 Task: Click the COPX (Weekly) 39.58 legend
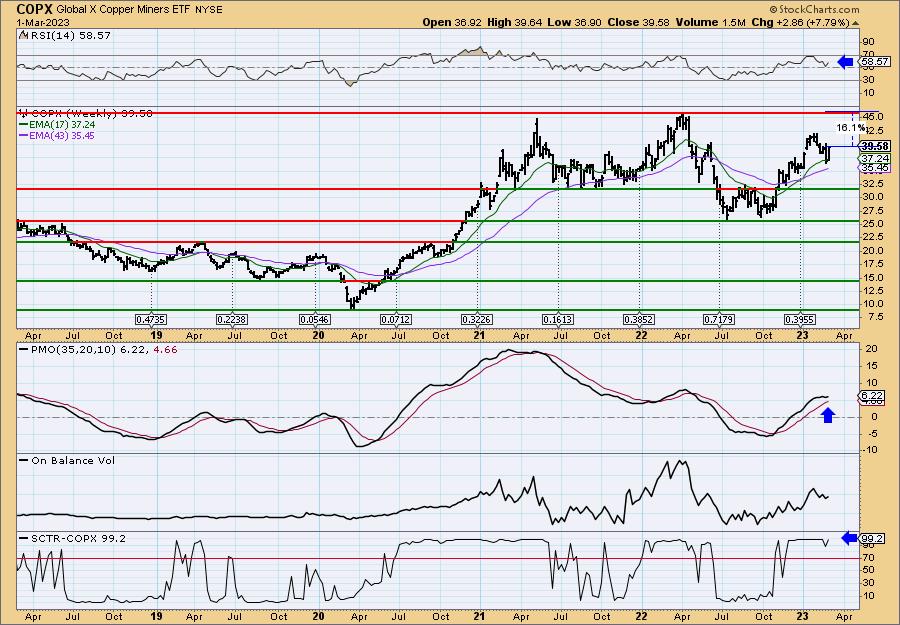tap(90, 114)
